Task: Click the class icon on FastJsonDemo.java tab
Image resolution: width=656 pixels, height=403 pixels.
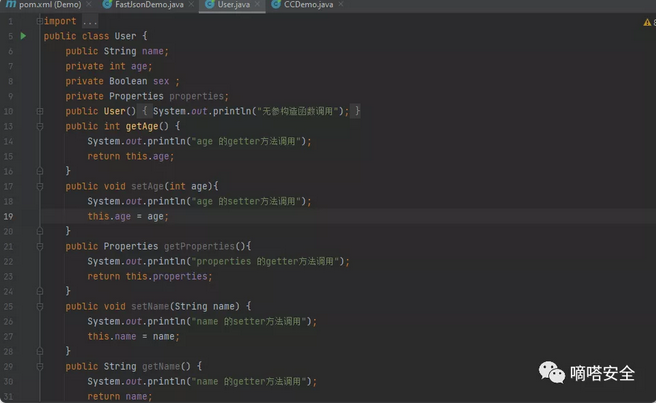Action: 108,5
